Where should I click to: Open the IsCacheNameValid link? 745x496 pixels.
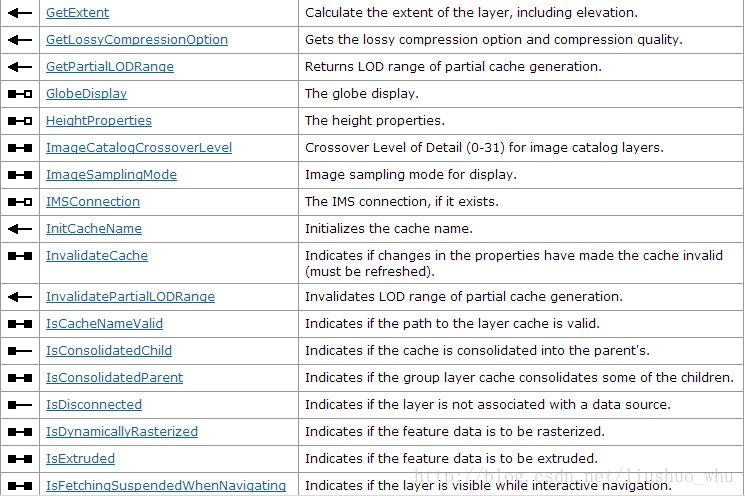(104, 324)
